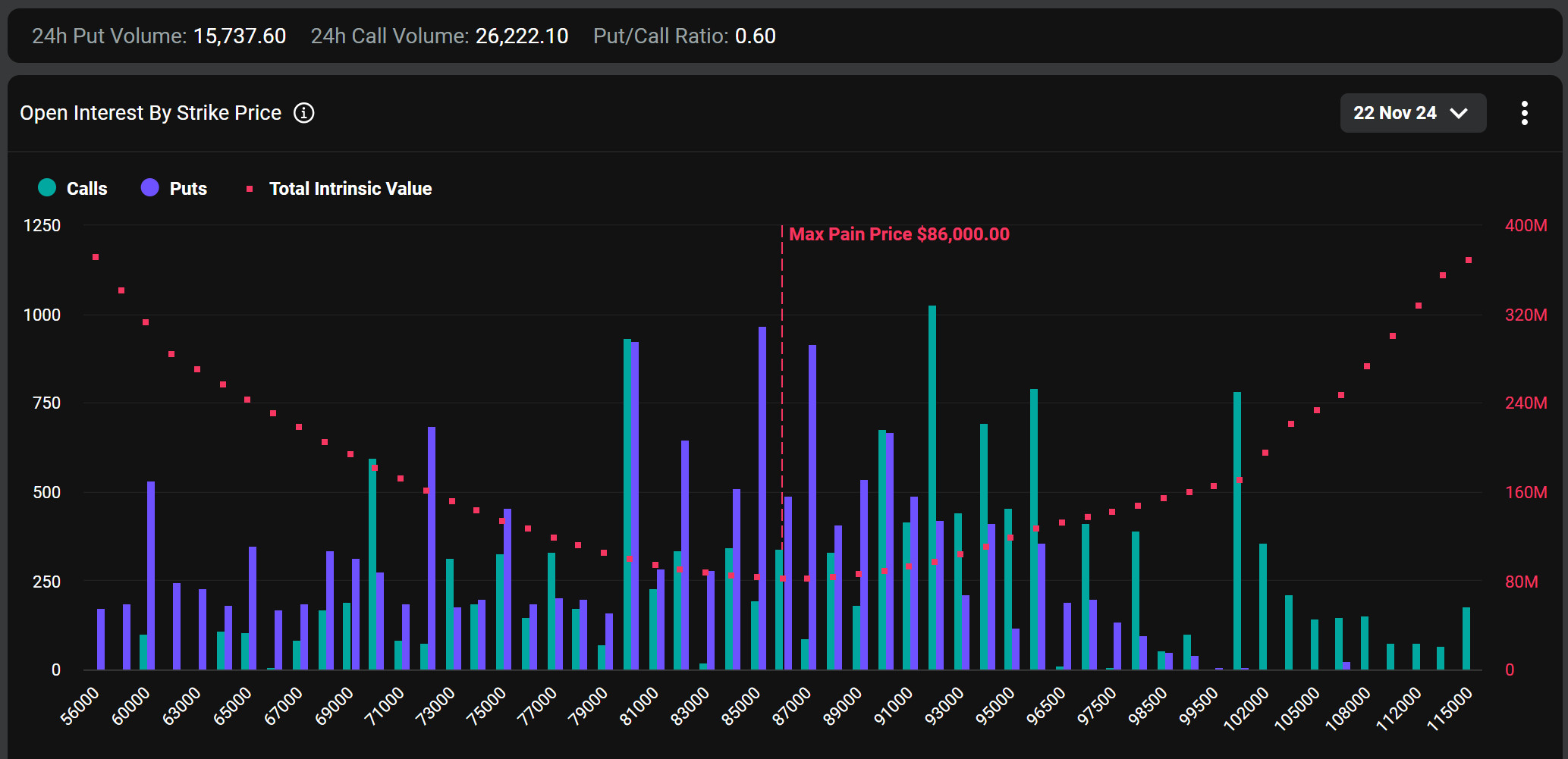Screen dimensions: 1568x759
Task: Click the 69000 strike axis label
Action: click(335, 705)
